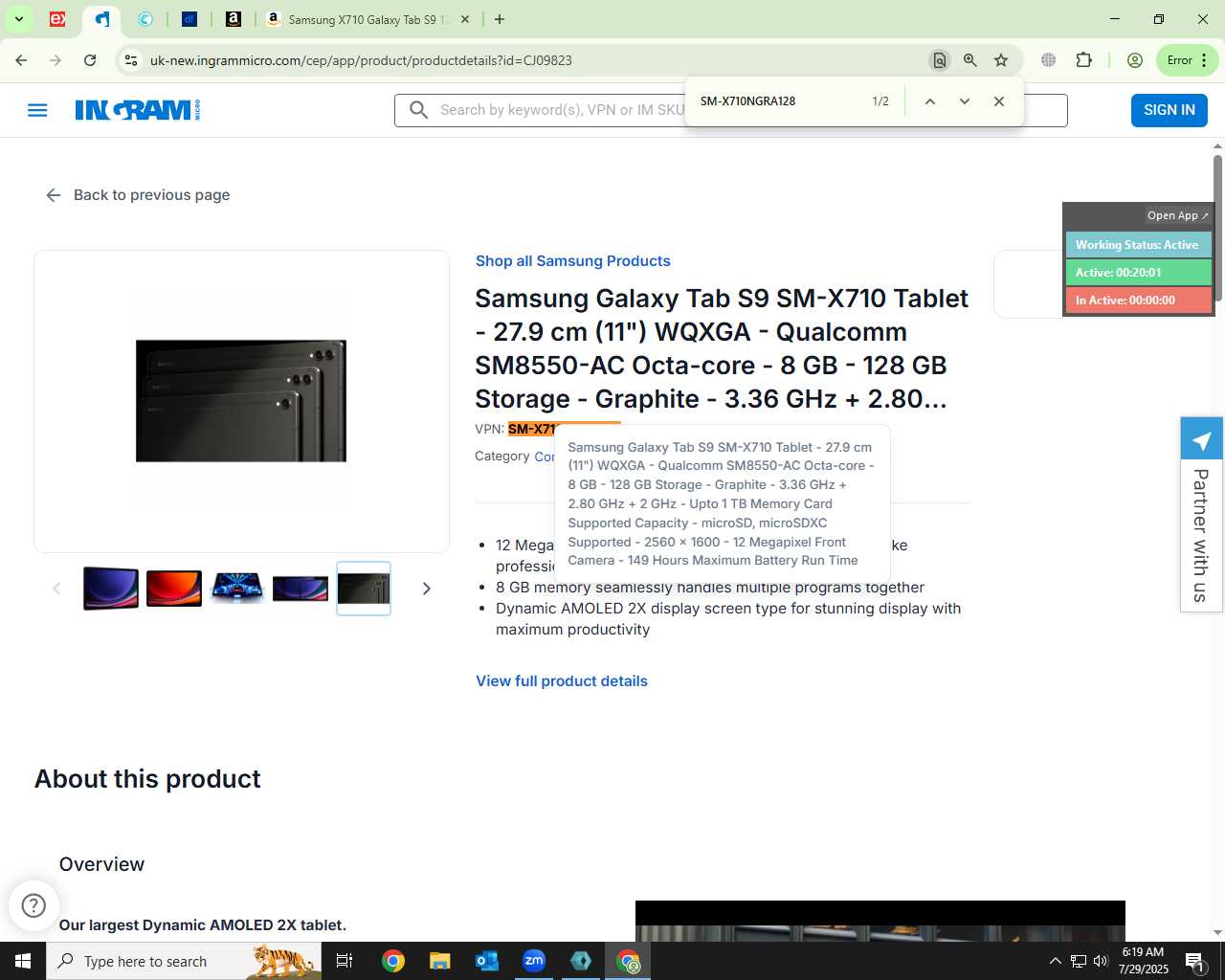Image resolution: width=1225 pixels, height=980 pixels.
Task: Click the search magnifier icon in search box
Action: tap(418, 110)
